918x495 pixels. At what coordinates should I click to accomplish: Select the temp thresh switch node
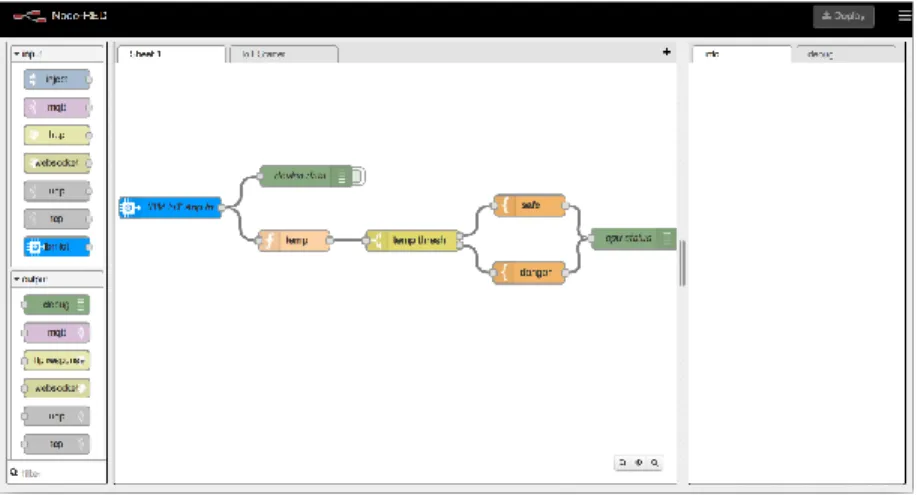412,240
